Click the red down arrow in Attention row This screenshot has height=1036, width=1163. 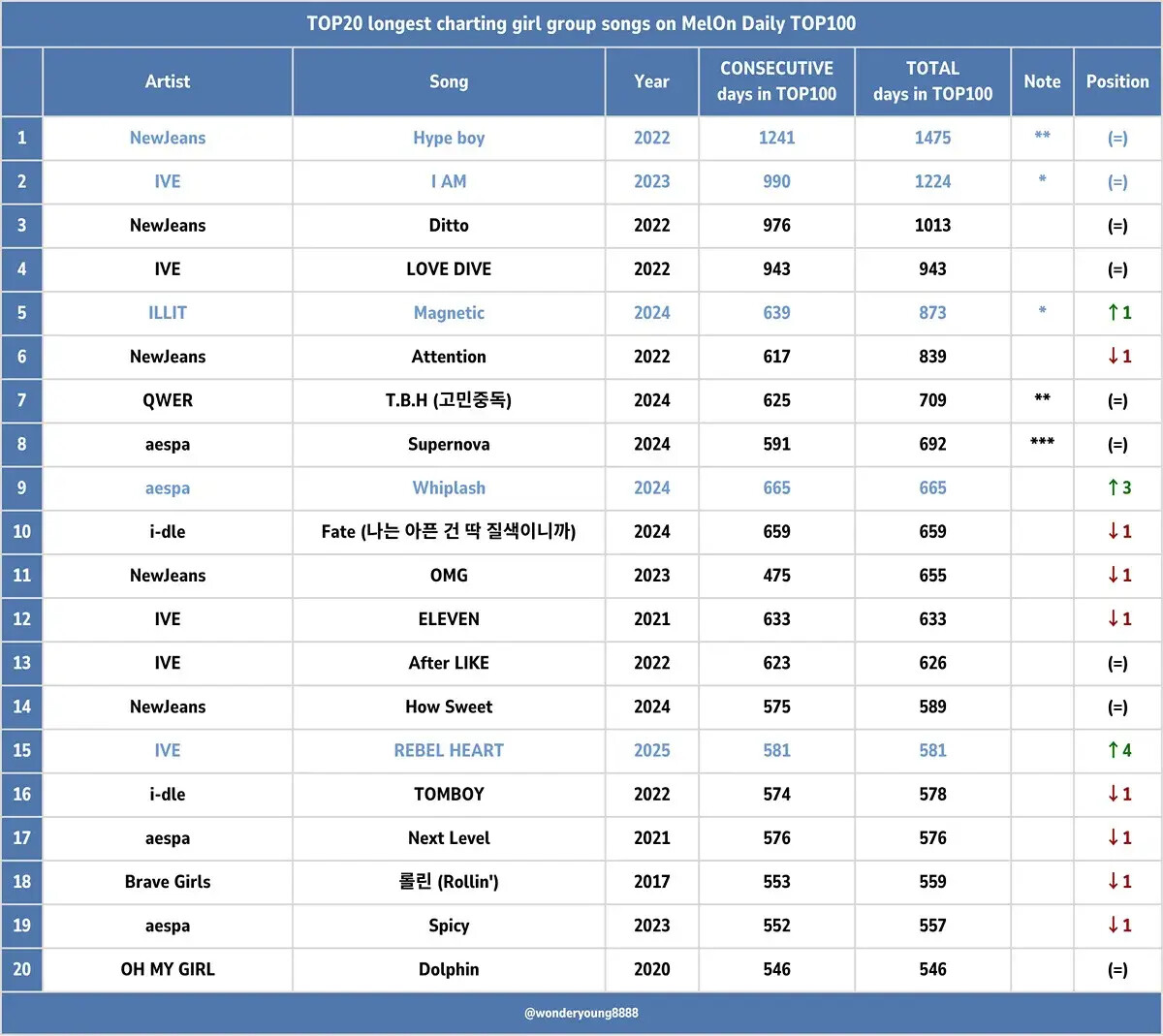[x=1114, y=357]
